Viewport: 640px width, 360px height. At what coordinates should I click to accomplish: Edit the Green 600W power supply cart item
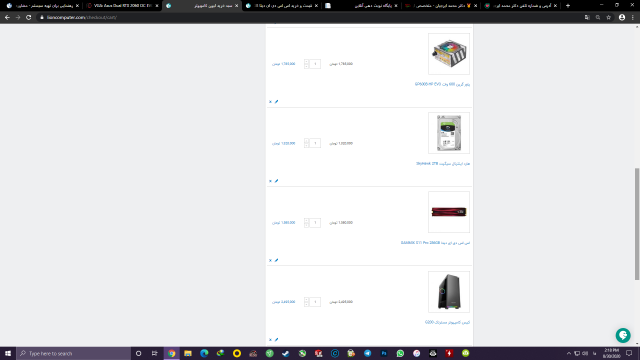(x=276, y=102)
